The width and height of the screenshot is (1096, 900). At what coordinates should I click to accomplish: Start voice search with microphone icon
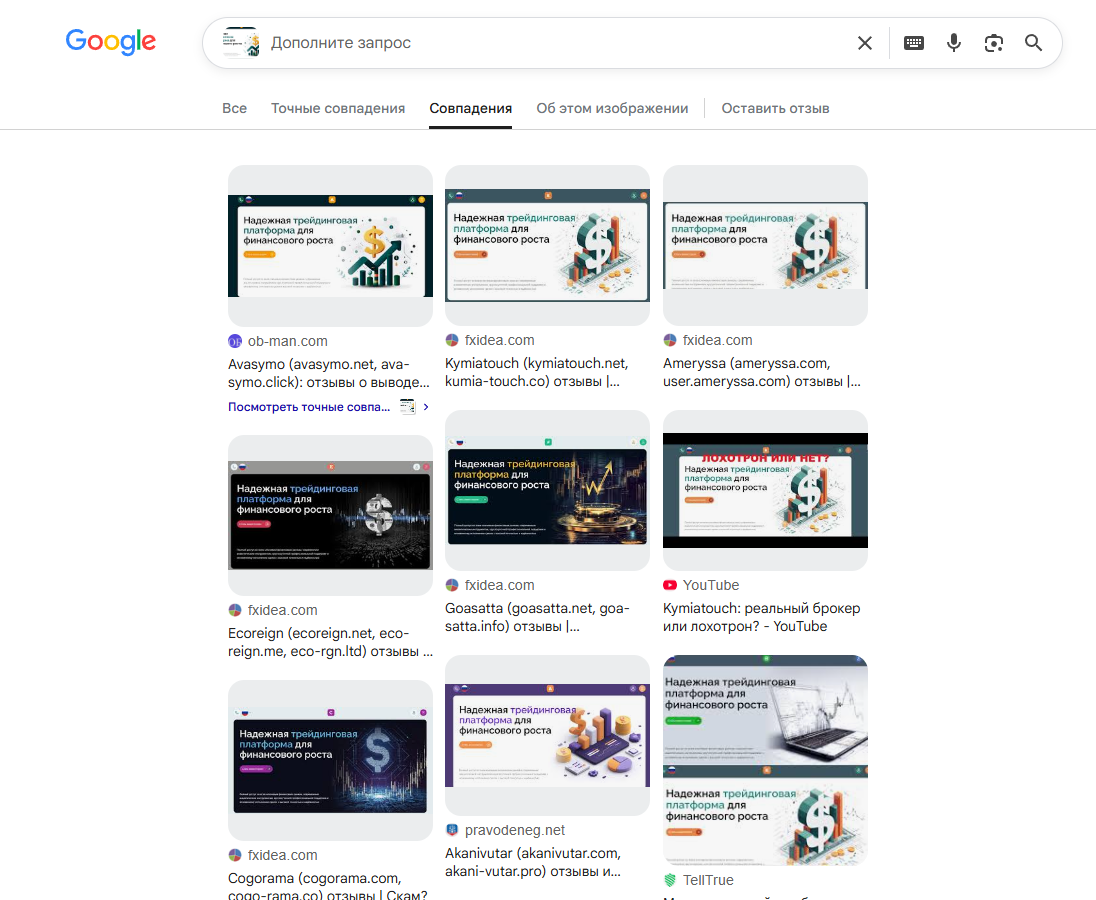pyautogui.click(x=953, y=43)
